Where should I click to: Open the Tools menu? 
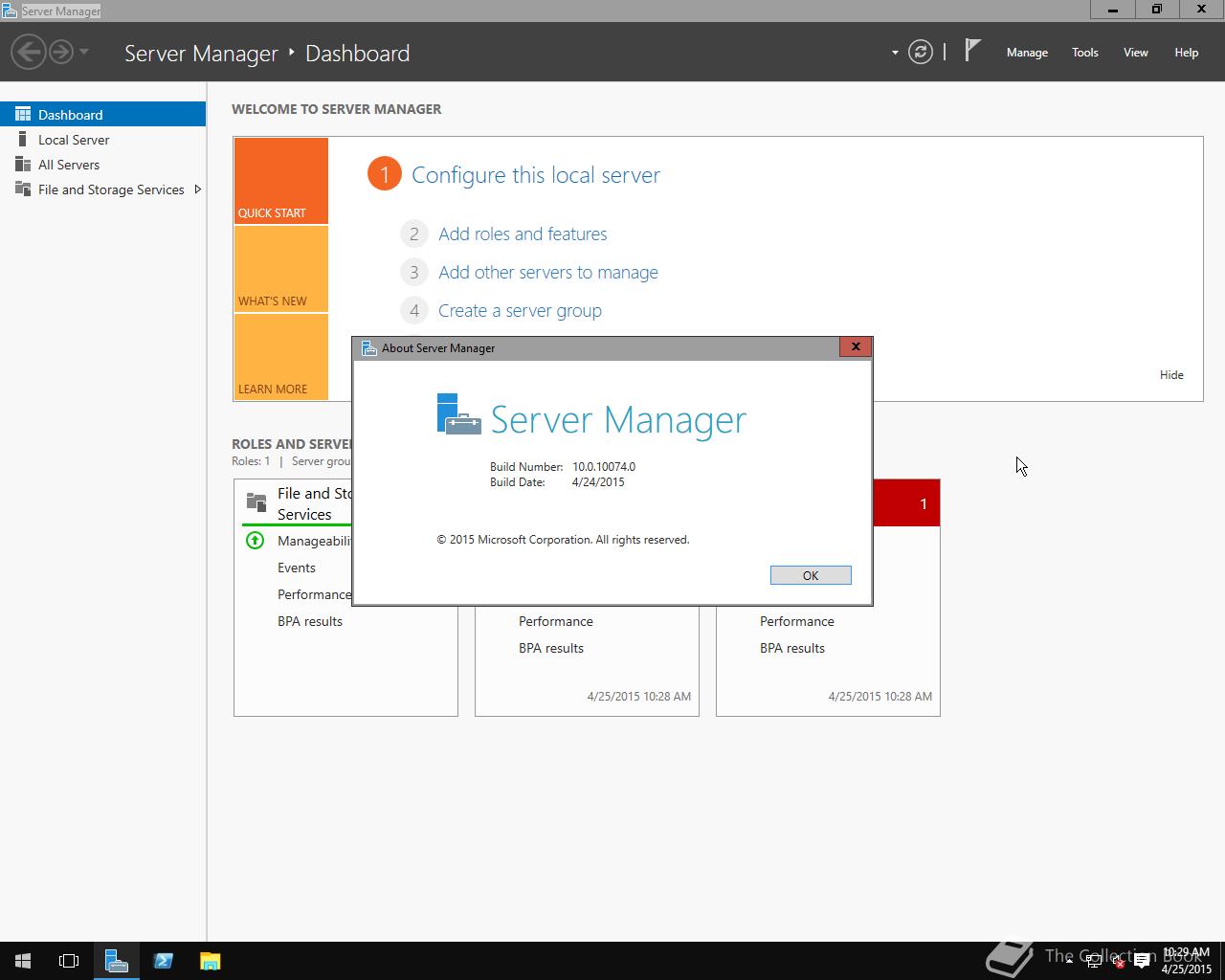(1084, 53)
